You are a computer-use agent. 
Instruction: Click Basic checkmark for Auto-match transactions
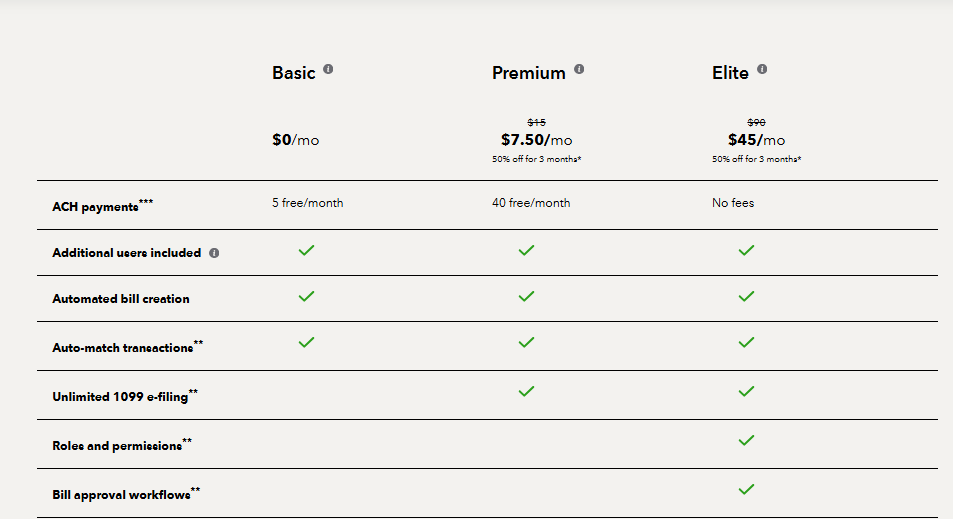307,342
